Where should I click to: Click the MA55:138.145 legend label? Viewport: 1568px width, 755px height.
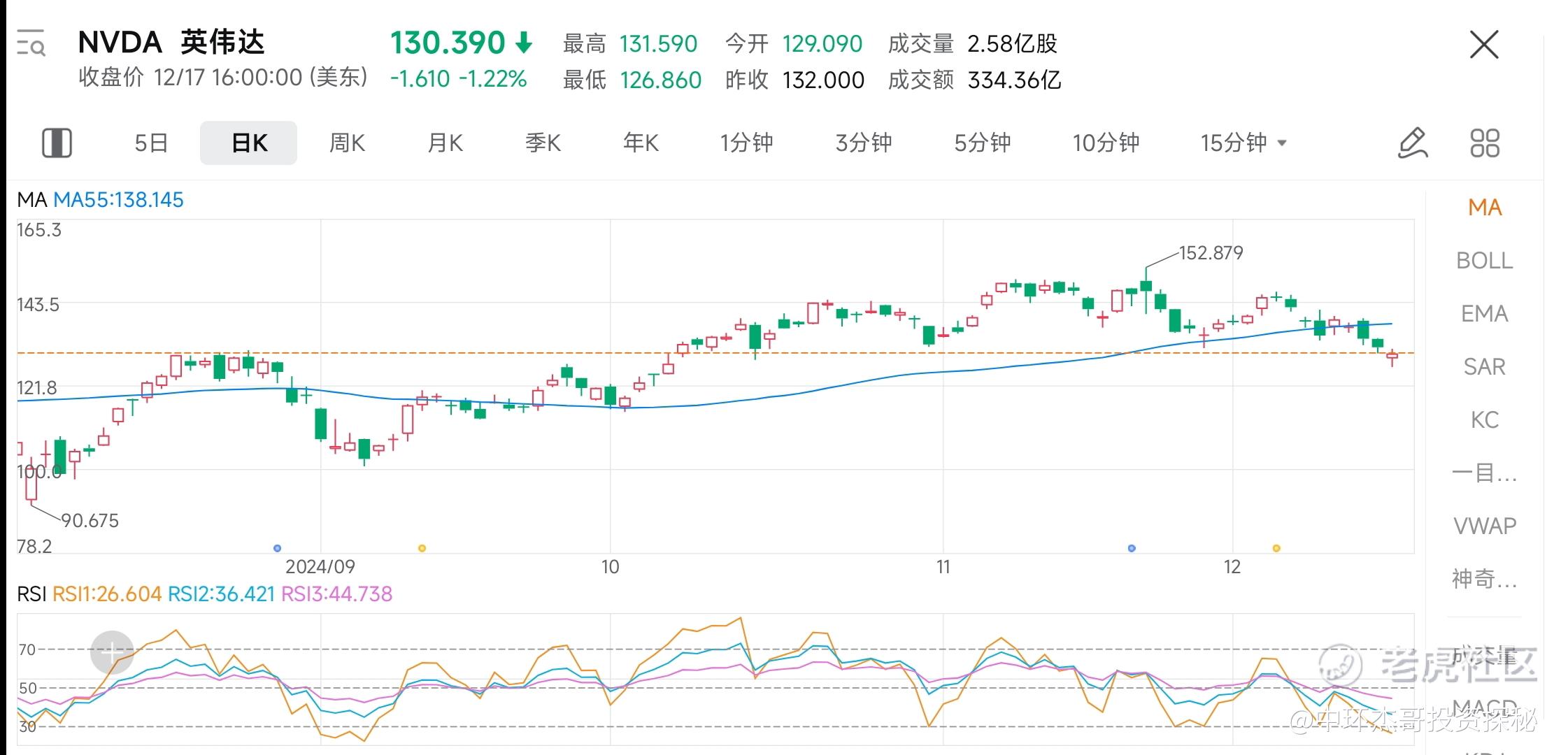118,200
